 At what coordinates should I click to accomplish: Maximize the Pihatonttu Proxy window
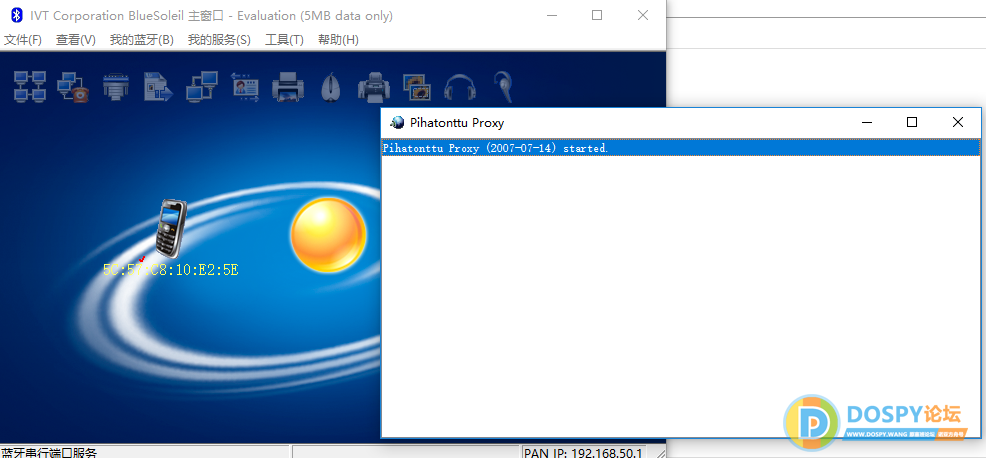point(912,123)
